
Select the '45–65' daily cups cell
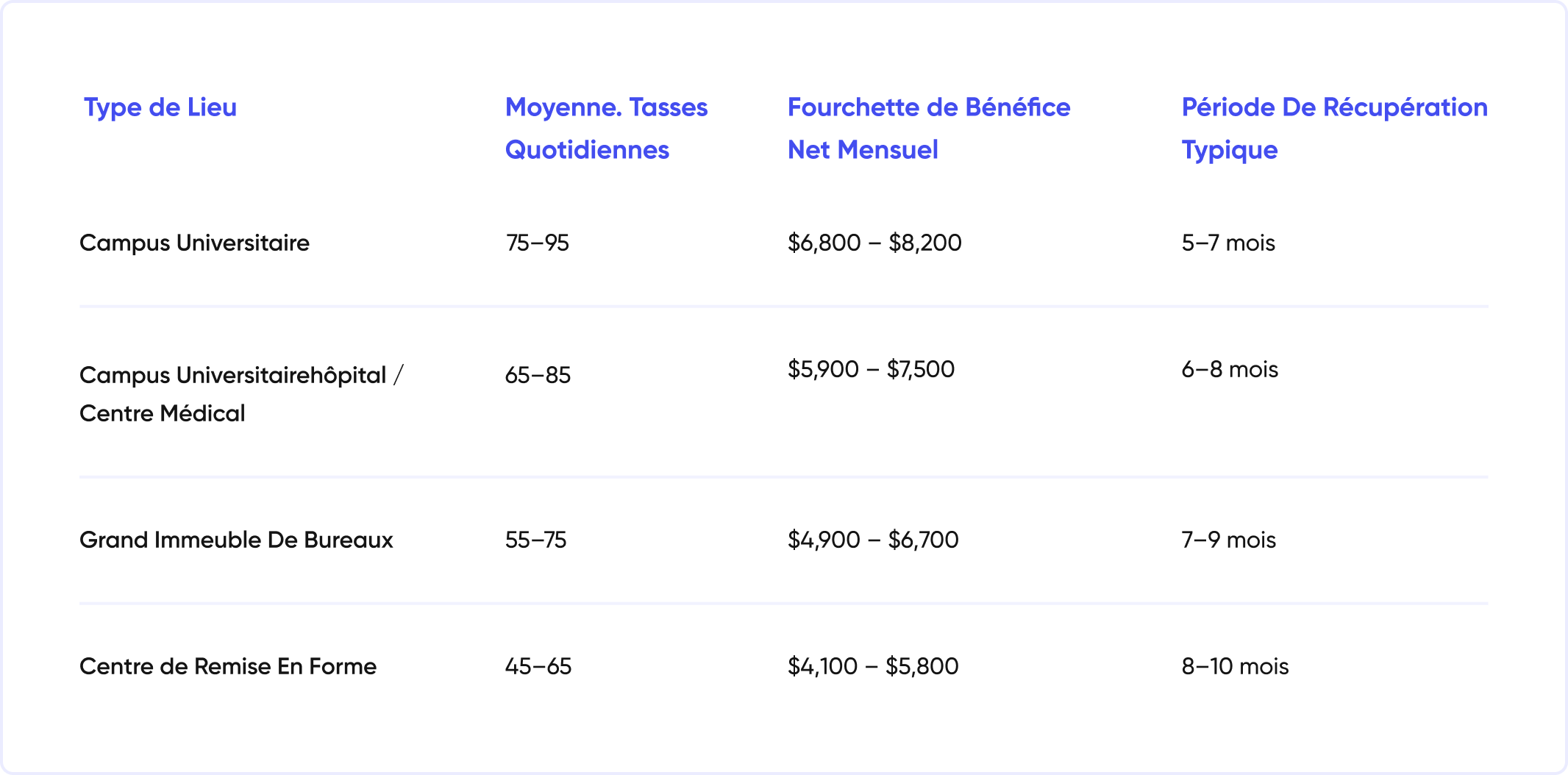click(538, 666)
